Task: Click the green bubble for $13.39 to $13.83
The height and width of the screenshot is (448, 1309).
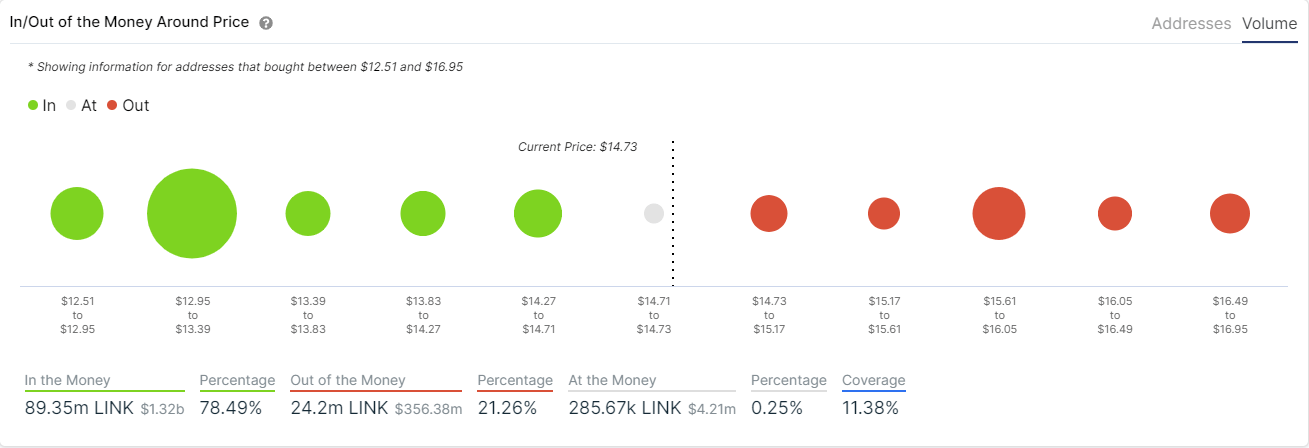Action: 308,213
